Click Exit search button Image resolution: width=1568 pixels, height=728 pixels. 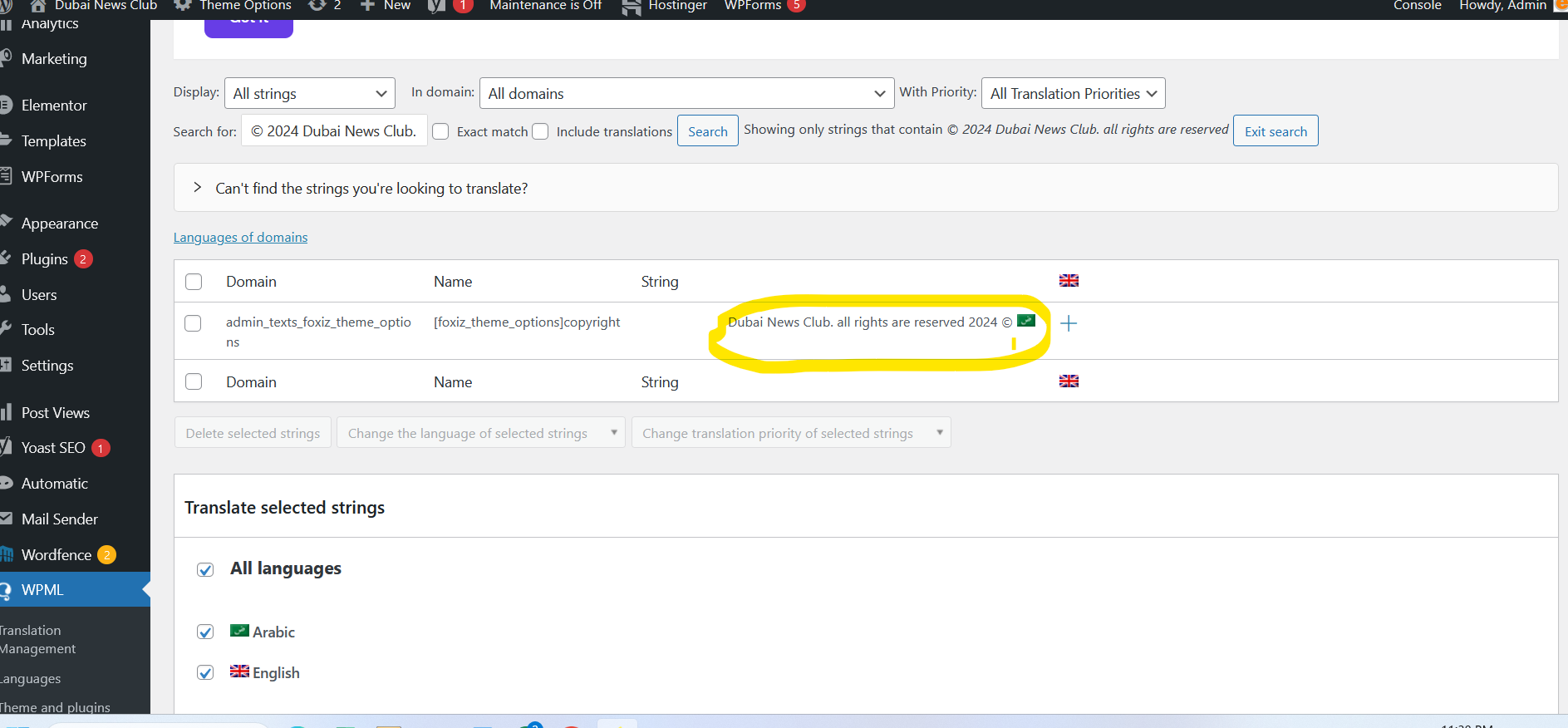(1276, 131)
